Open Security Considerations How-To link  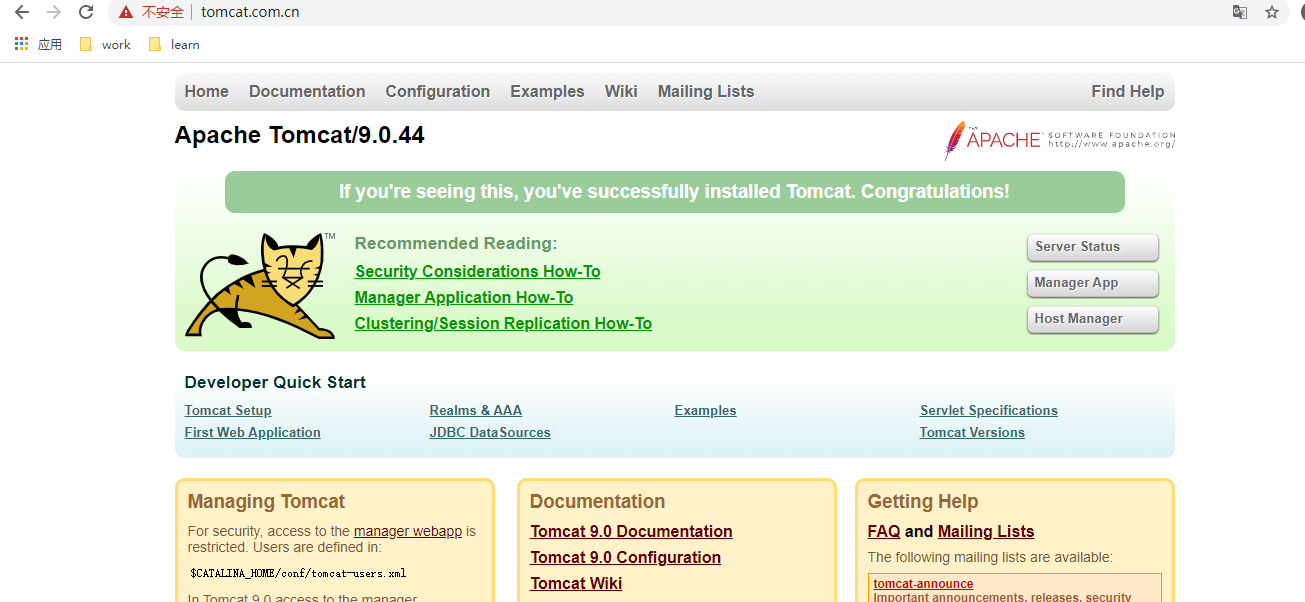tap(478, 271)
